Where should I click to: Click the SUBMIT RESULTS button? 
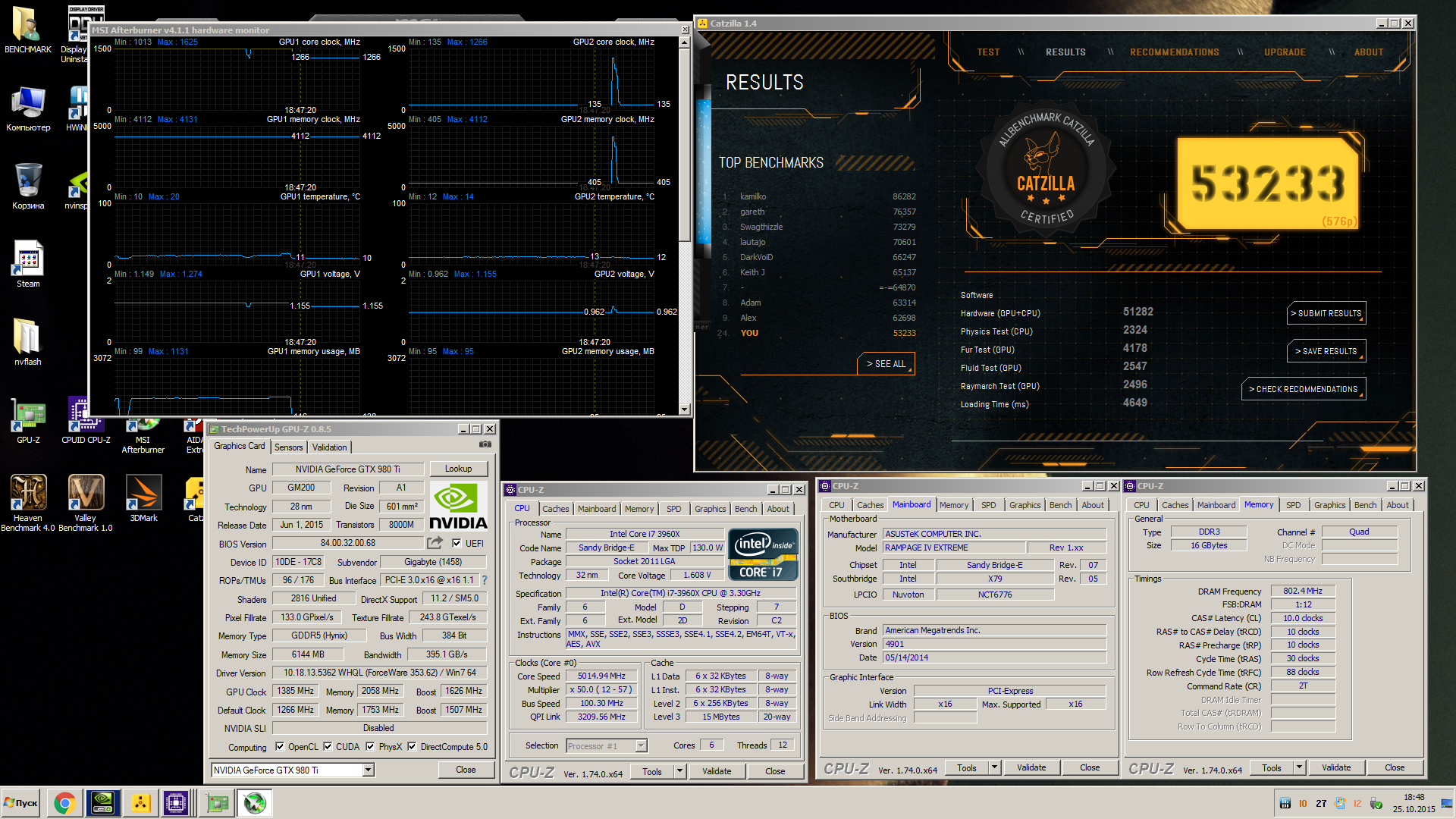(x=1326, y=313)
